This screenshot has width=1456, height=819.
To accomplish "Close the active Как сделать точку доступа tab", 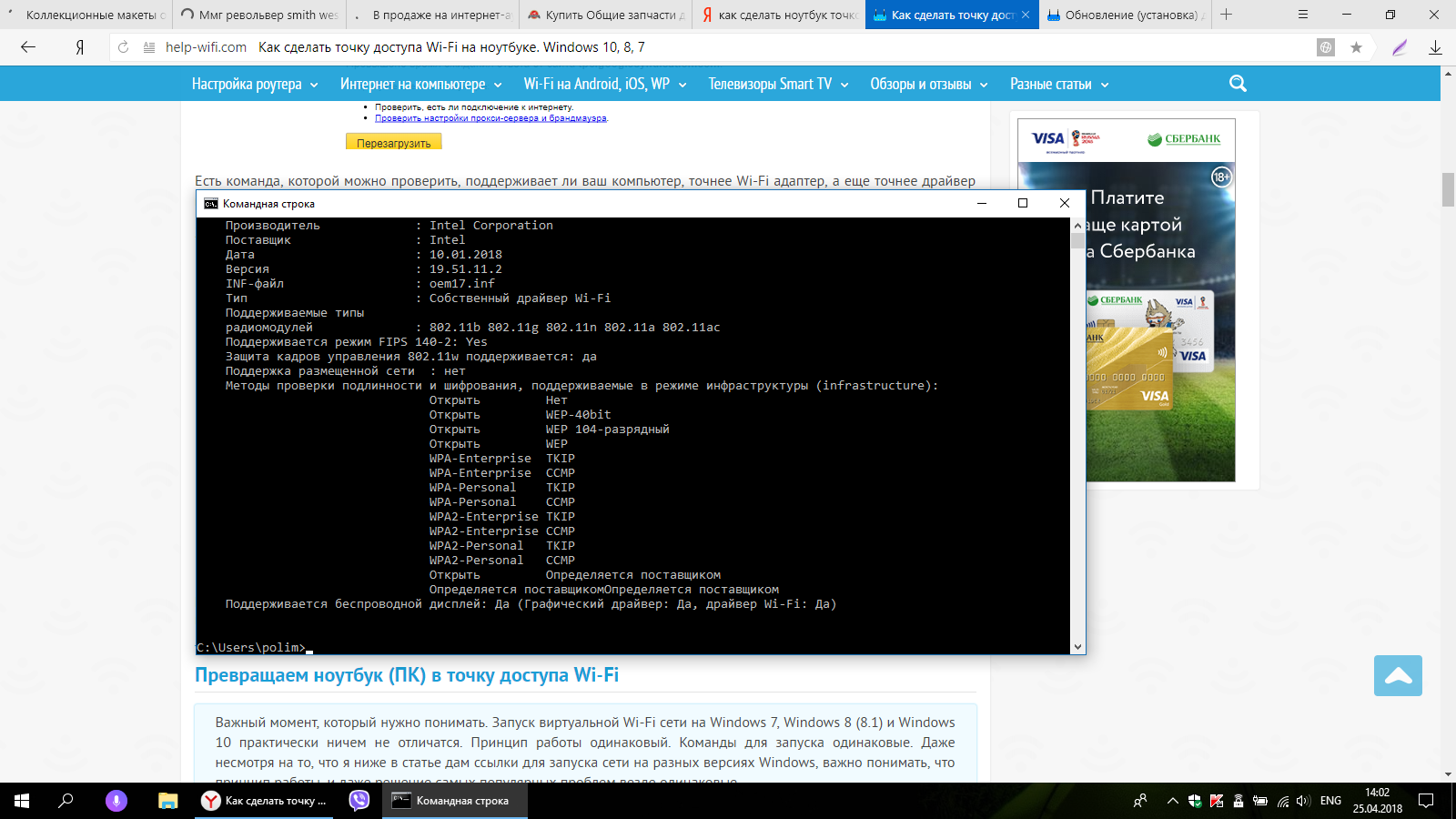I will (1026, 15).
